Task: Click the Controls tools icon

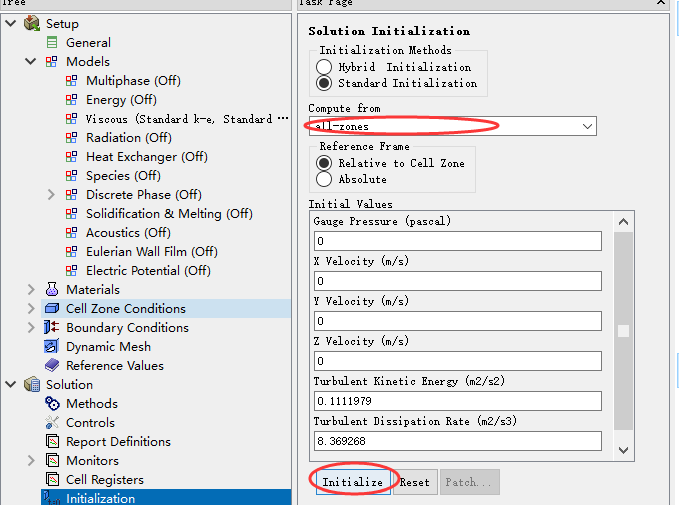Action: point(52,422)
